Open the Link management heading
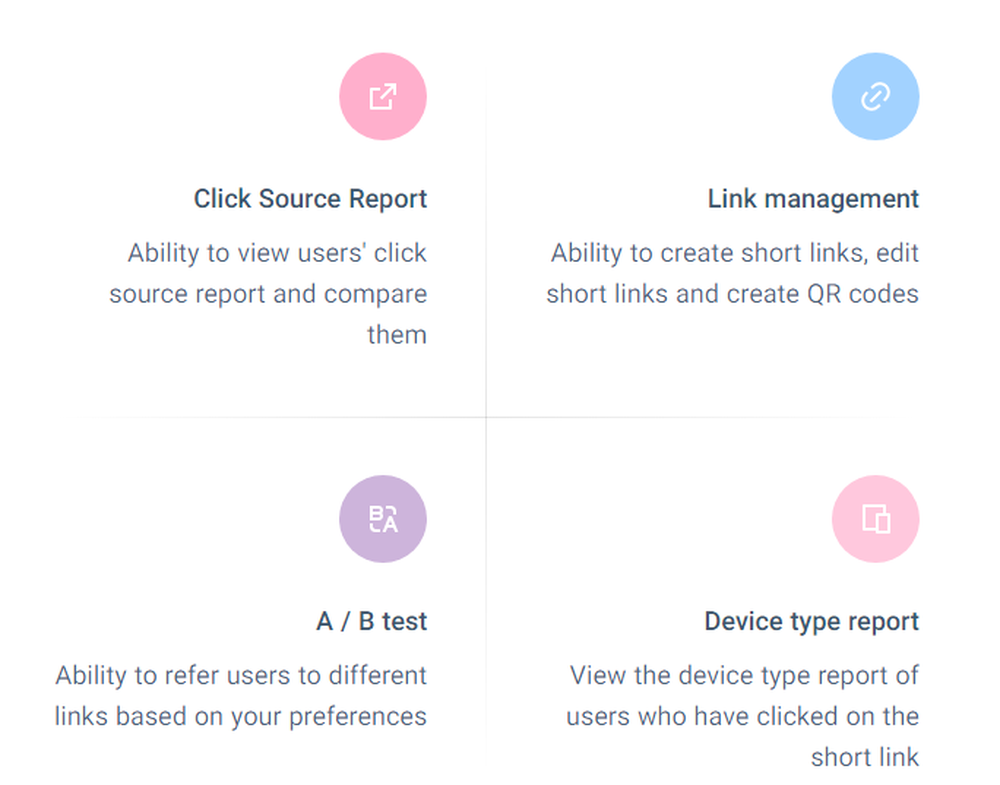Screen dimensions: 1000x785 click(x=813, y=199)
